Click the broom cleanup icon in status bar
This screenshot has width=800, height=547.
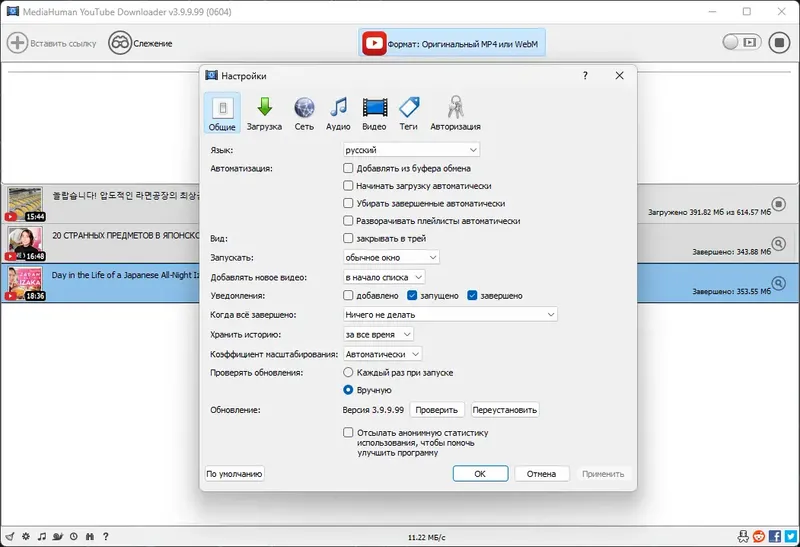pyautogui.click(x=10, y=536)
